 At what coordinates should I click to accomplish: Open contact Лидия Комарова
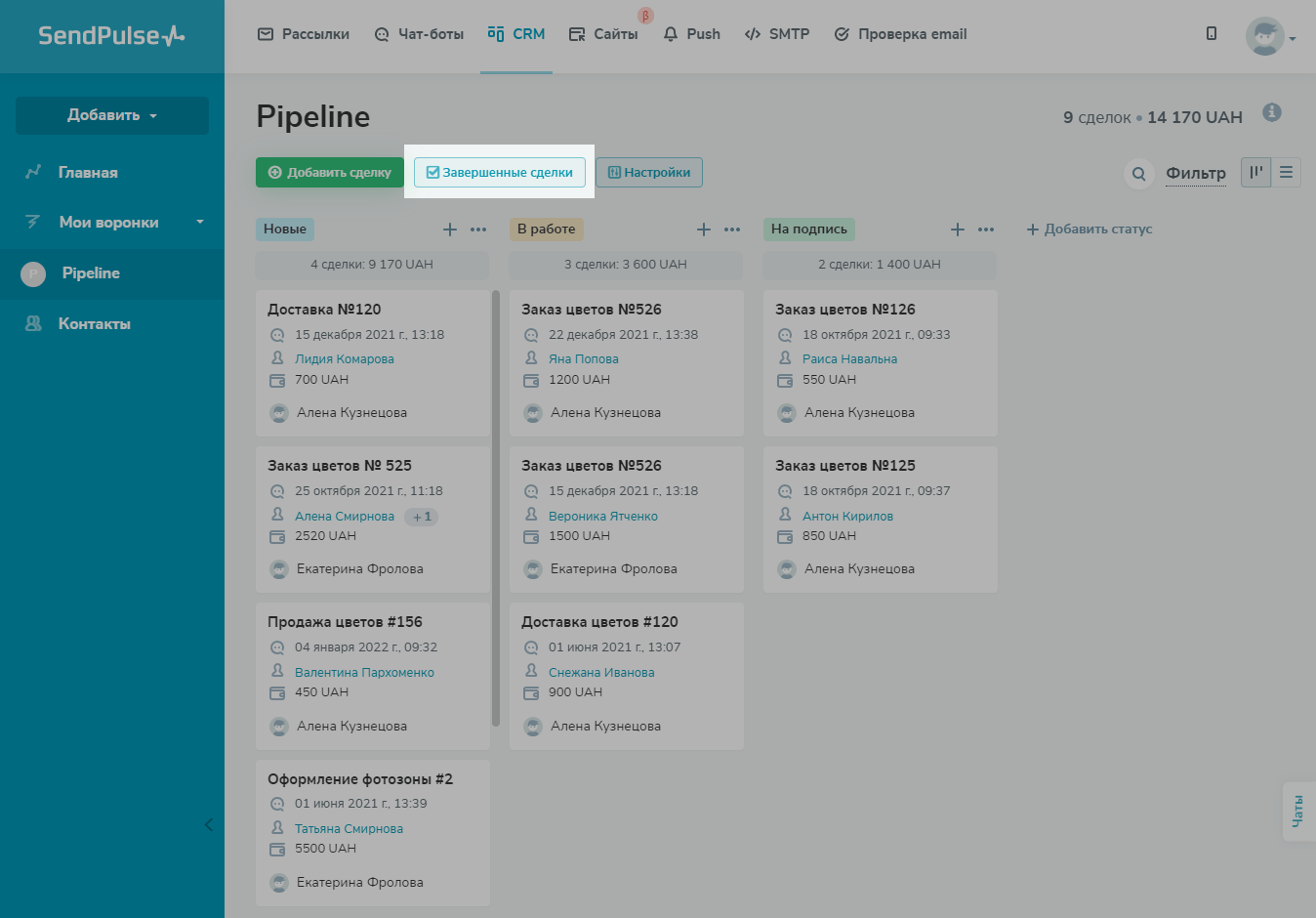345,359
